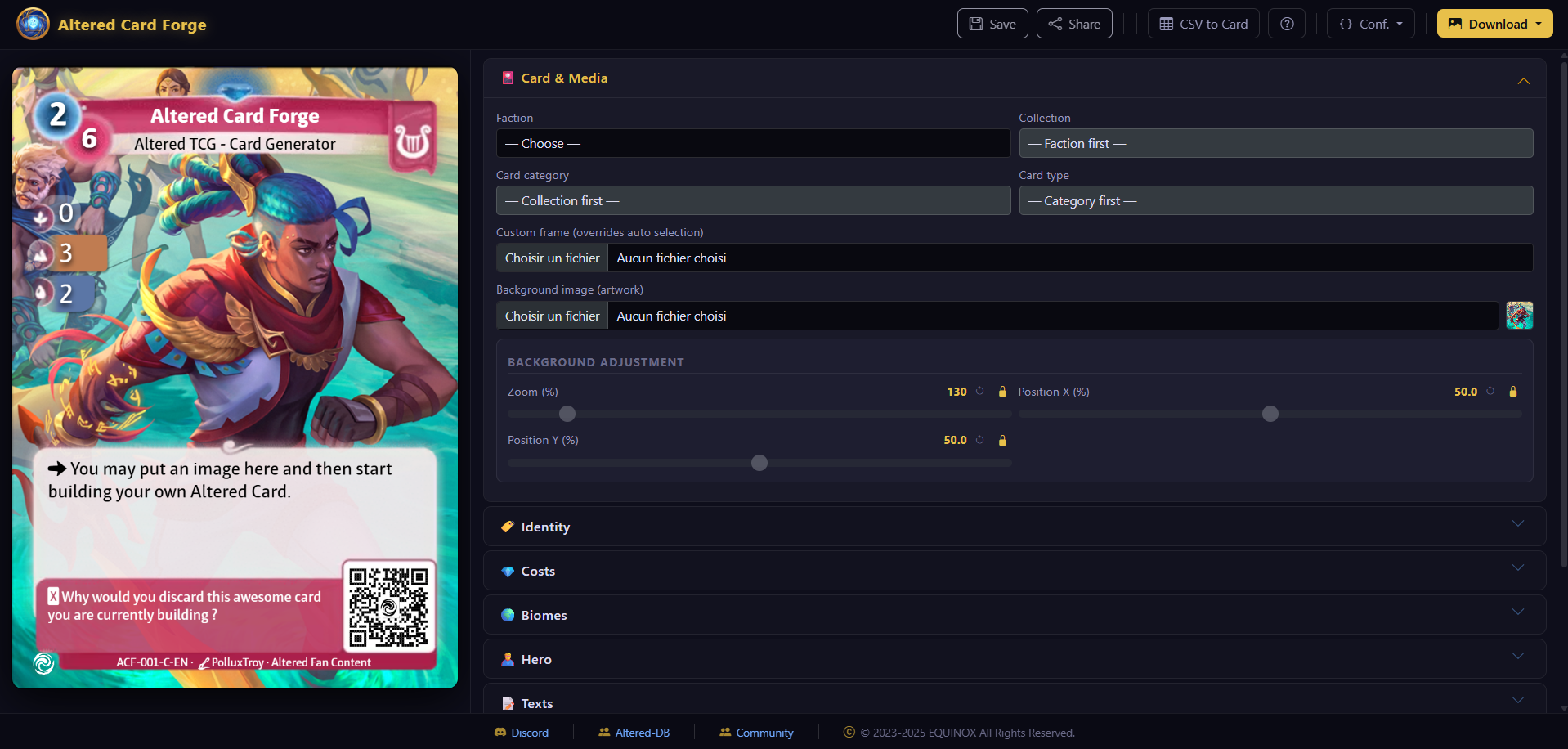Toggle the Position X lock icon
This screenshot has height=749, width=1568.
pyautogui.click(x=1513, y=392)
